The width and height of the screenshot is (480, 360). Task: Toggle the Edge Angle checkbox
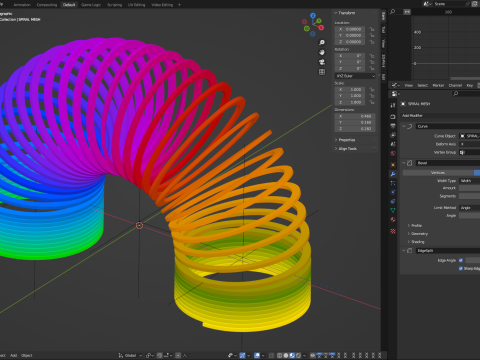pos(461,260)
